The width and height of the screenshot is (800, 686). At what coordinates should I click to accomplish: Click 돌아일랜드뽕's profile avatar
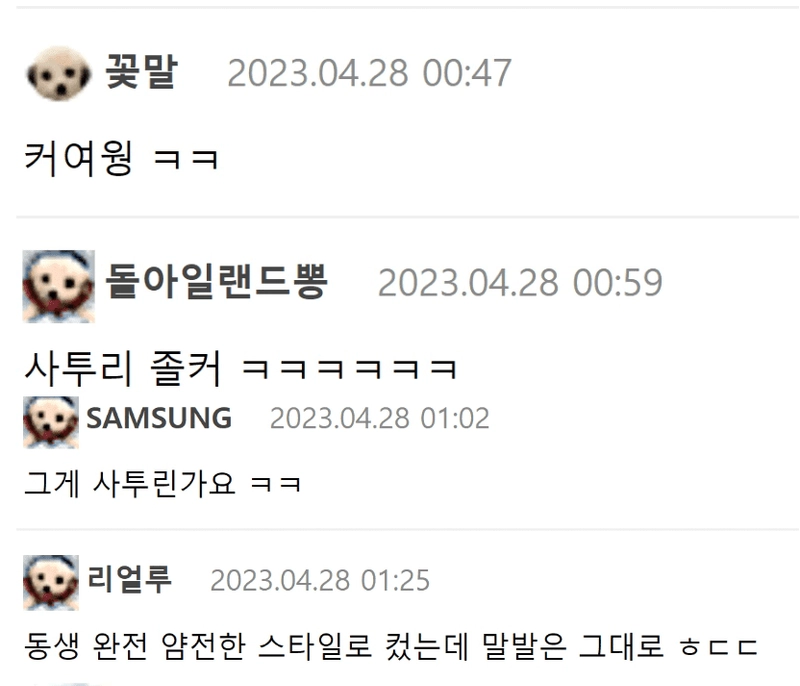pos(59,286)
